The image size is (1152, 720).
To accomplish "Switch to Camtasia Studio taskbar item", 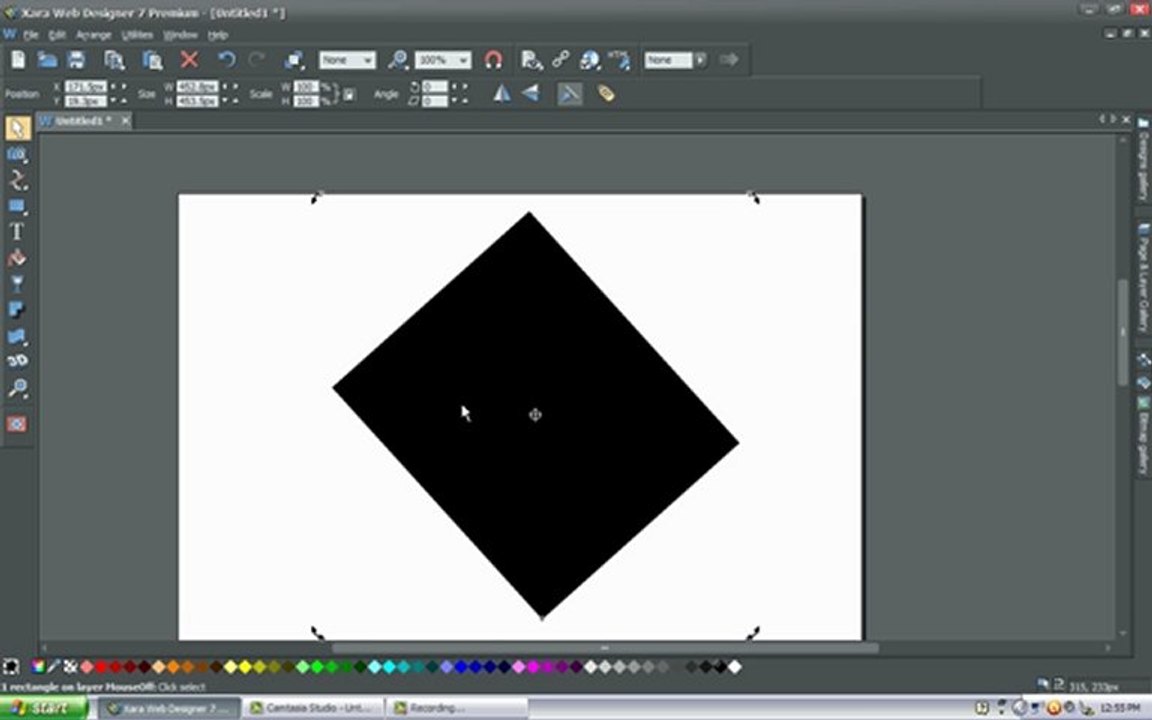I will (314, 708).
